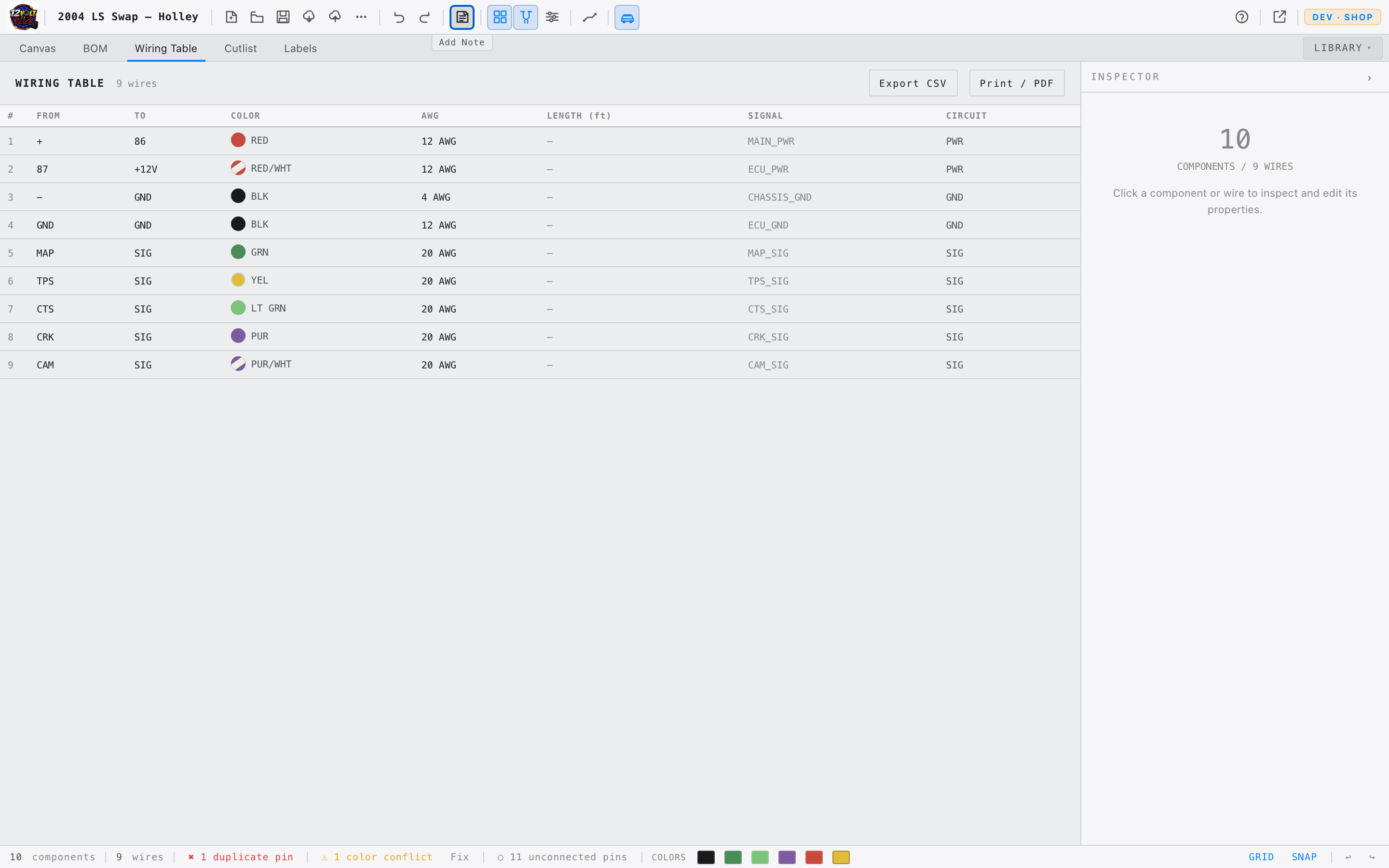Select the TPS from cell
Image resolution: width=1389 pixels, height=868 pixels.
pyautogui.click(x=45, y=281)
